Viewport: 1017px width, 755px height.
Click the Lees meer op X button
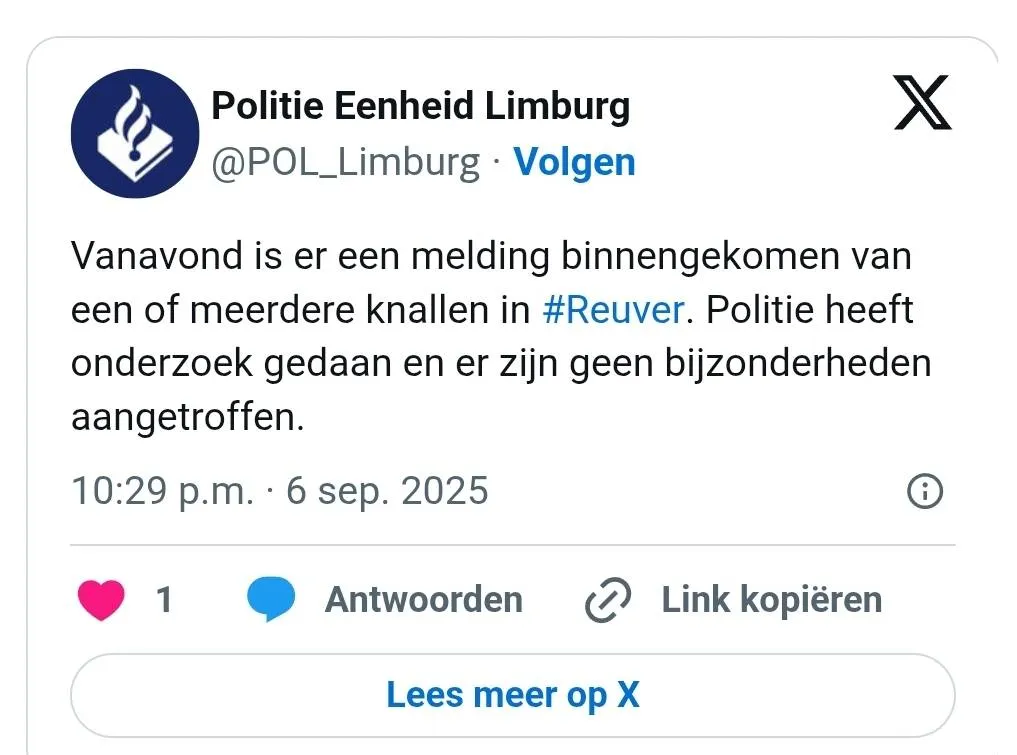pos(512,695)
